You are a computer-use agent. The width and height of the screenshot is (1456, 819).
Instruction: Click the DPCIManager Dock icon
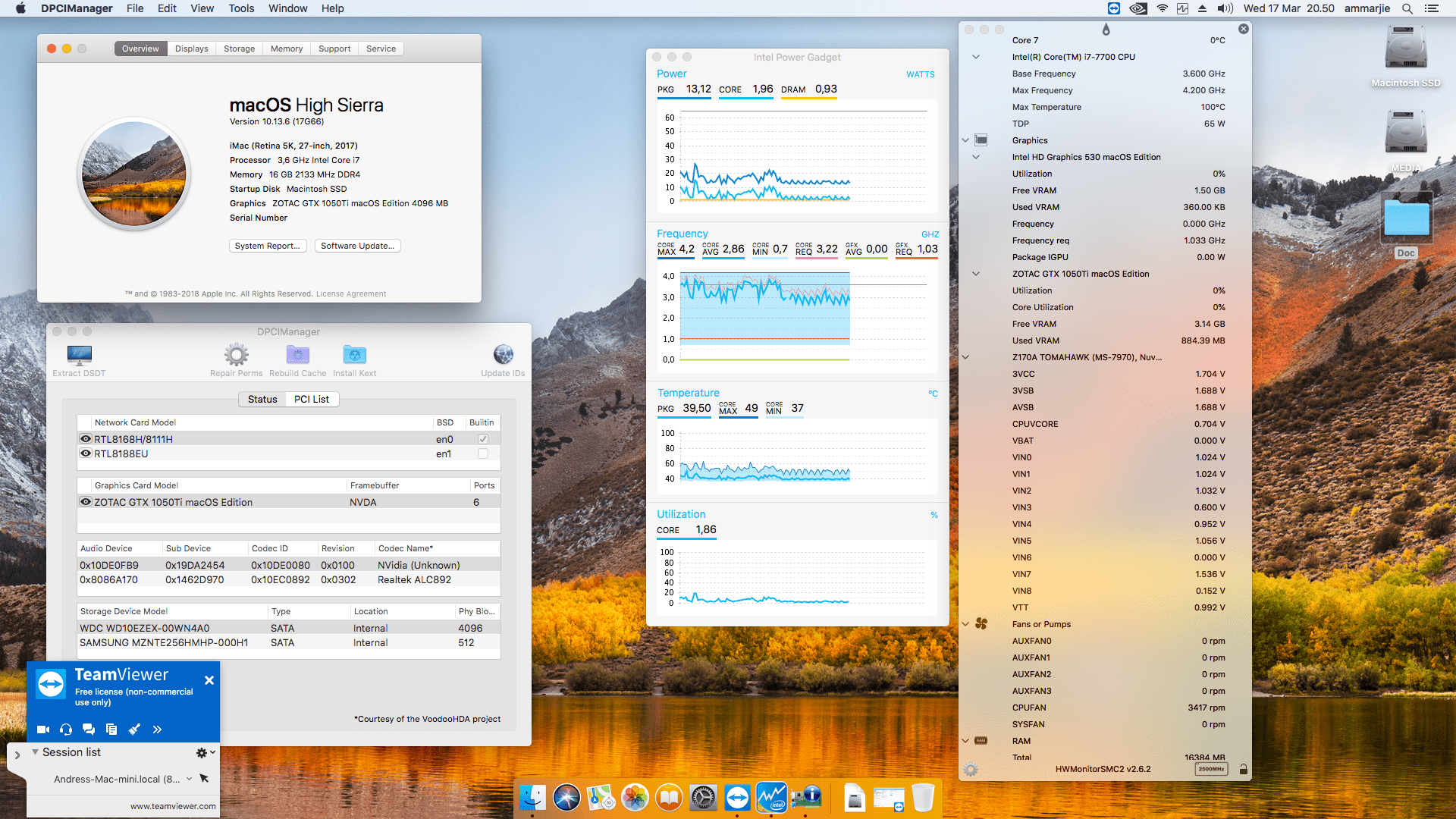pos(805,798)
